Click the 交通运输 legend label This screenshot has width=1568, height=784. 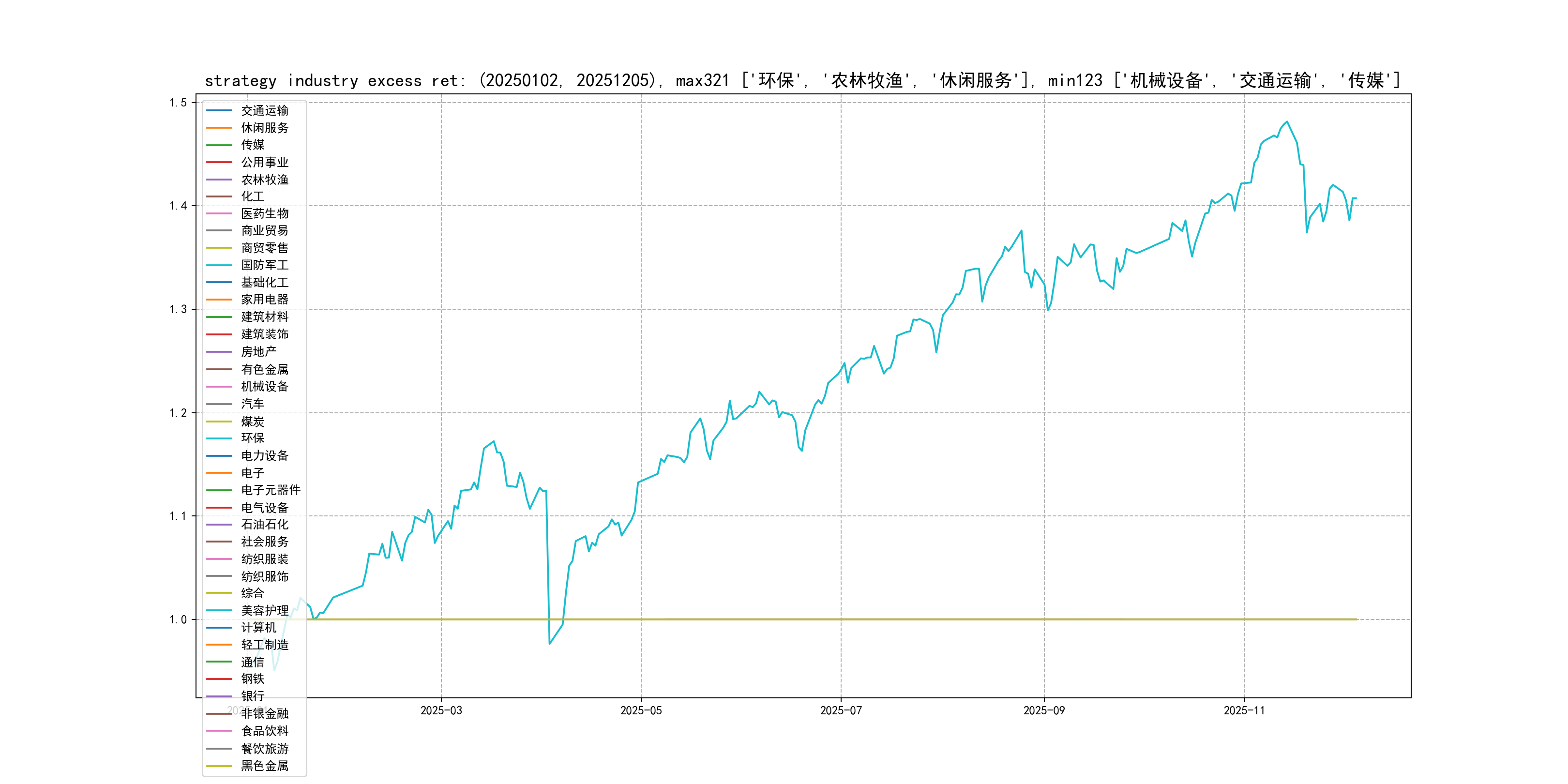[x=264, y=111]
